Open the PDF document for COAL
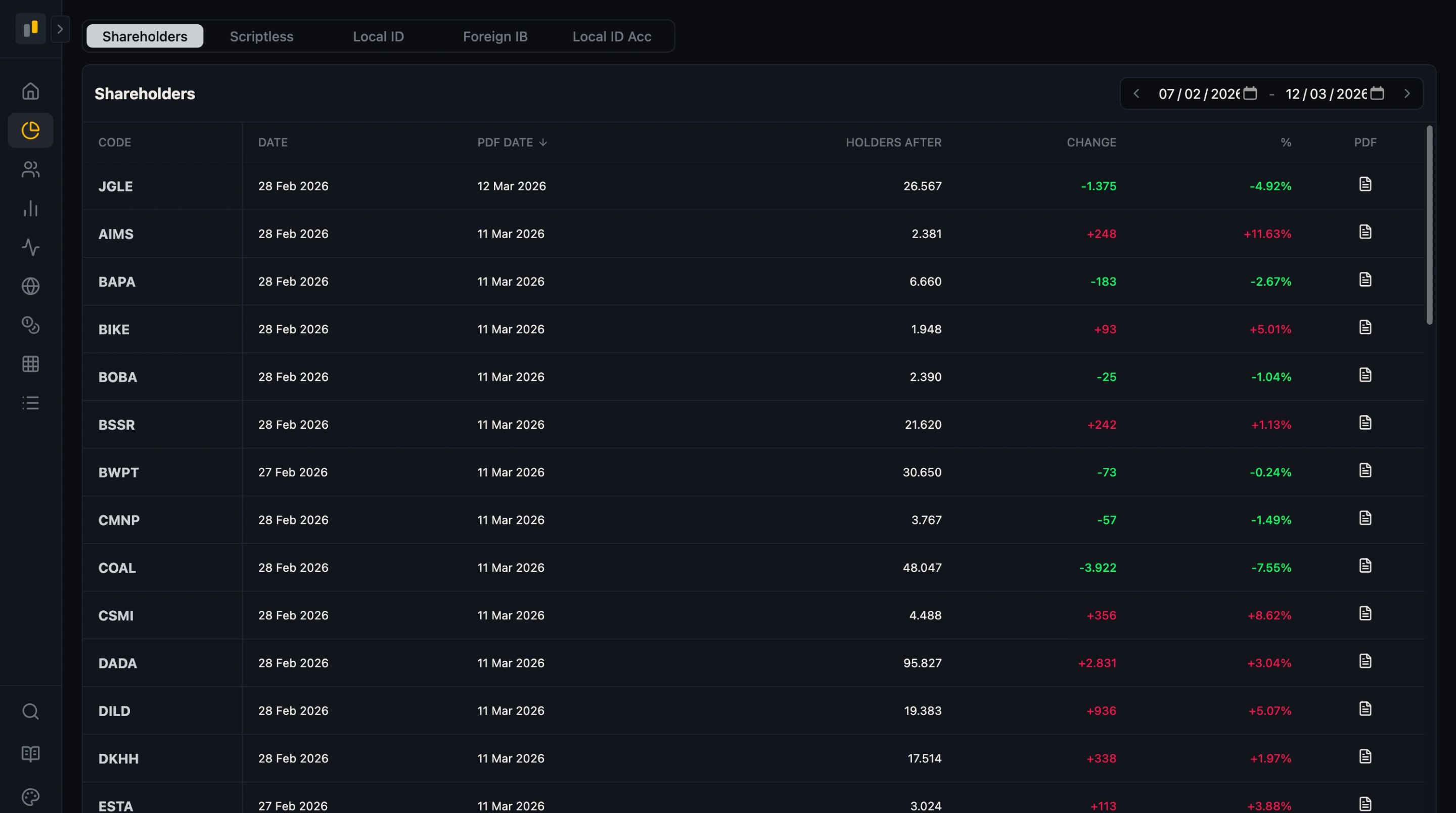Image resolution: width=1456 pixels, height=813 pixels. coord(1365,565)
